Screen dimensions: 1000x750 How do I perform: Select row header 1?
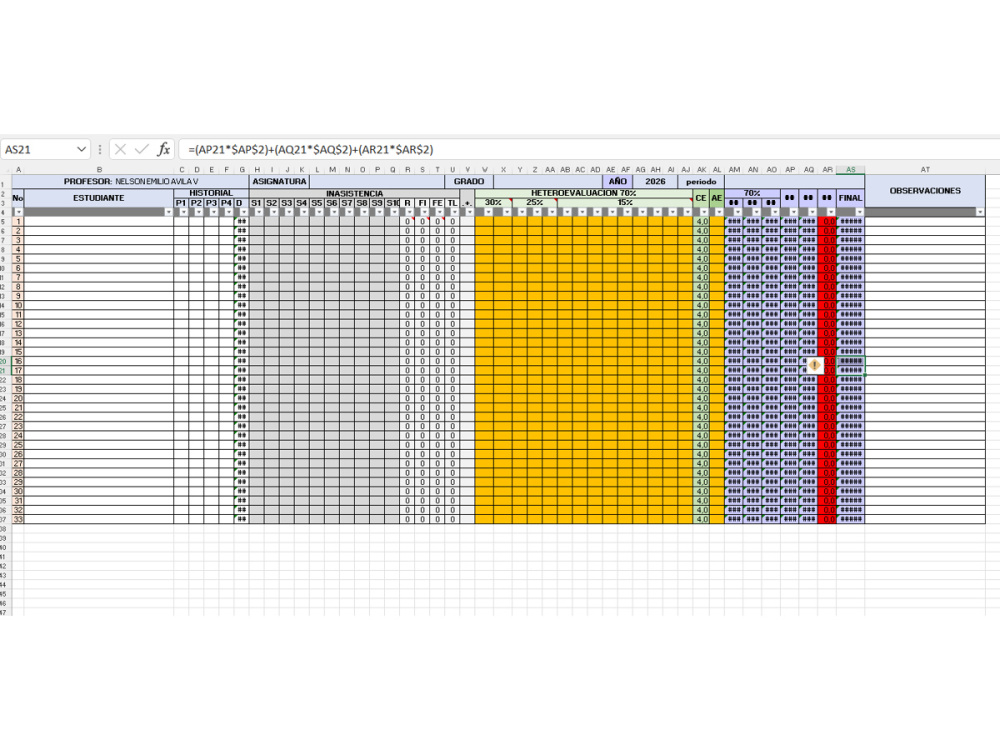(4, 184)
